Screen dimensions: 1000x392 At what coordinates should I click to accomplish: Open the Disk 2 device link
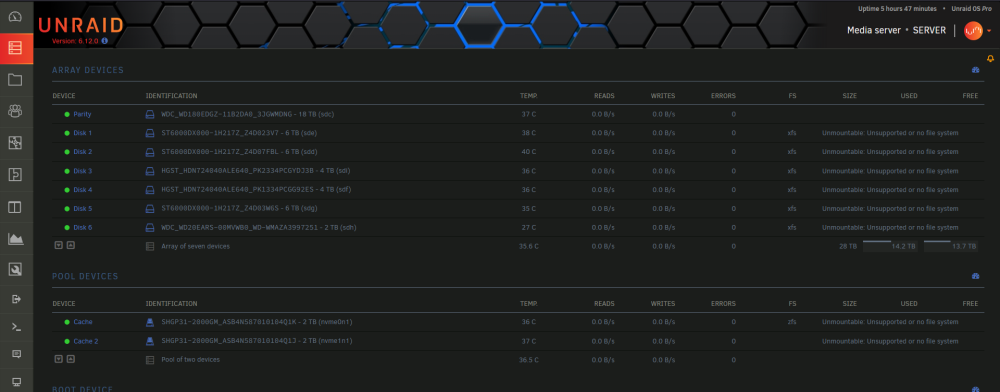tap(83, 152)
